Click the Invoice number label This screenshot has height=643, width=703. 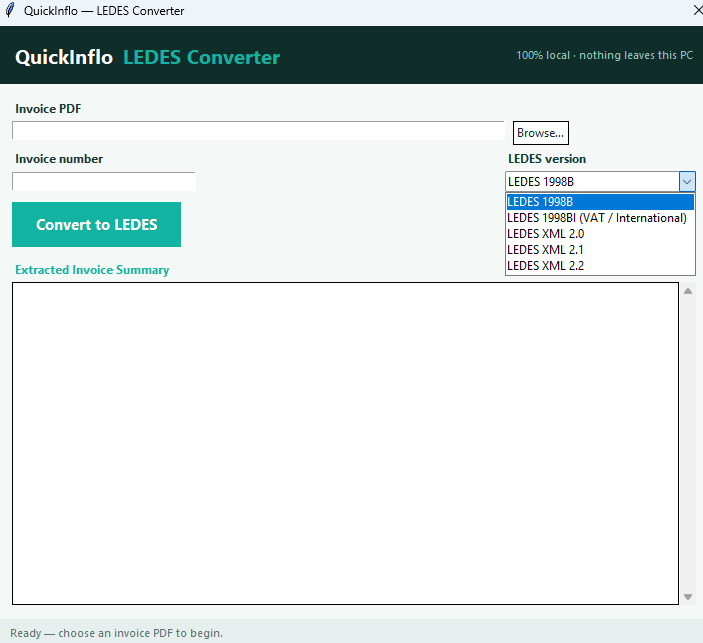tap(59, 159)
